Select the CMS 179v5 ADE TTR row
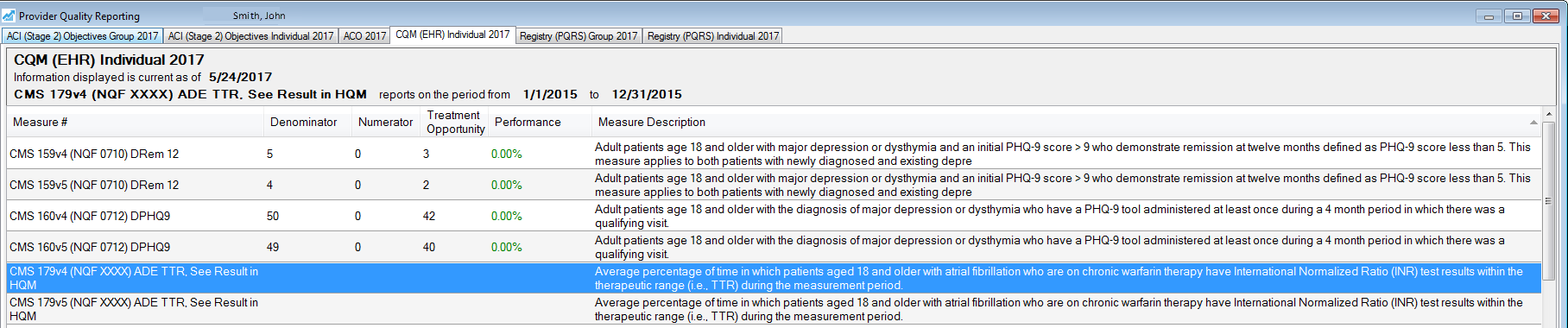The width and height of the screenshot is (1568, 328). [x=774, y=309]
